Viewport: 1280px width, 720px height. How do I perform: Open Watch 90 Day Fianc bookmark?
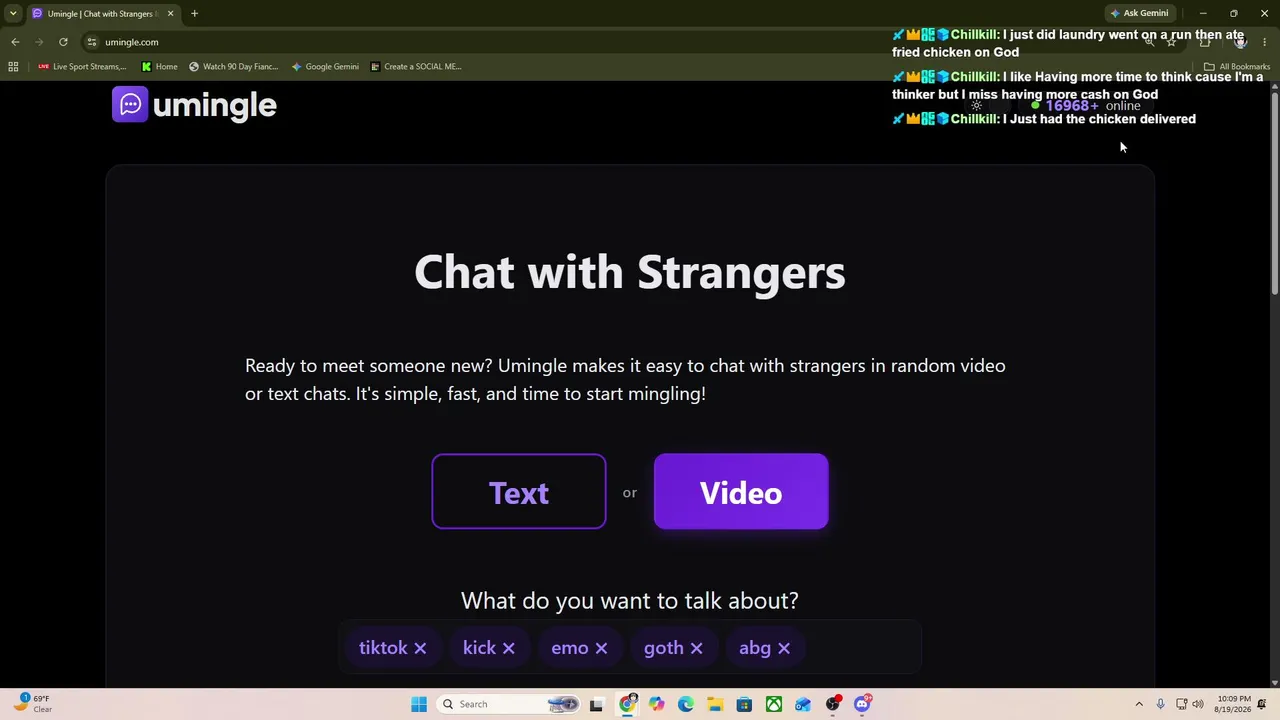(233, 67)
